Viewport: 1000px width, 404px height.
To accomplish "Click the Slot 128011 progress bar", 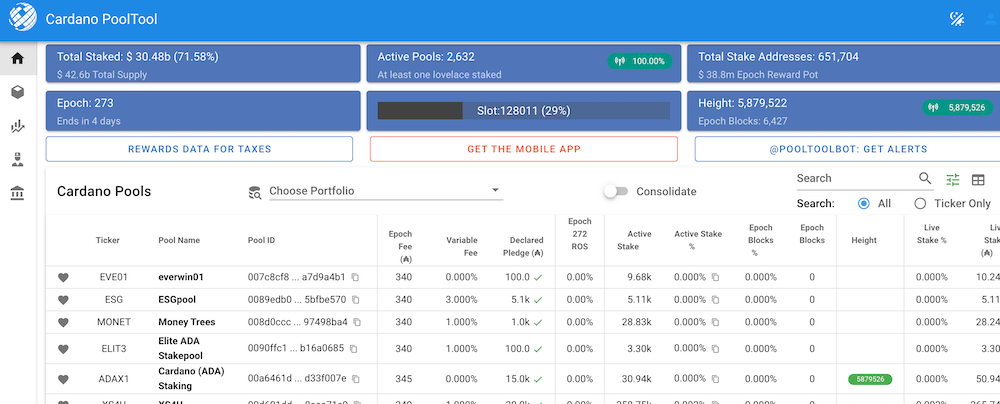I will 524,110.
